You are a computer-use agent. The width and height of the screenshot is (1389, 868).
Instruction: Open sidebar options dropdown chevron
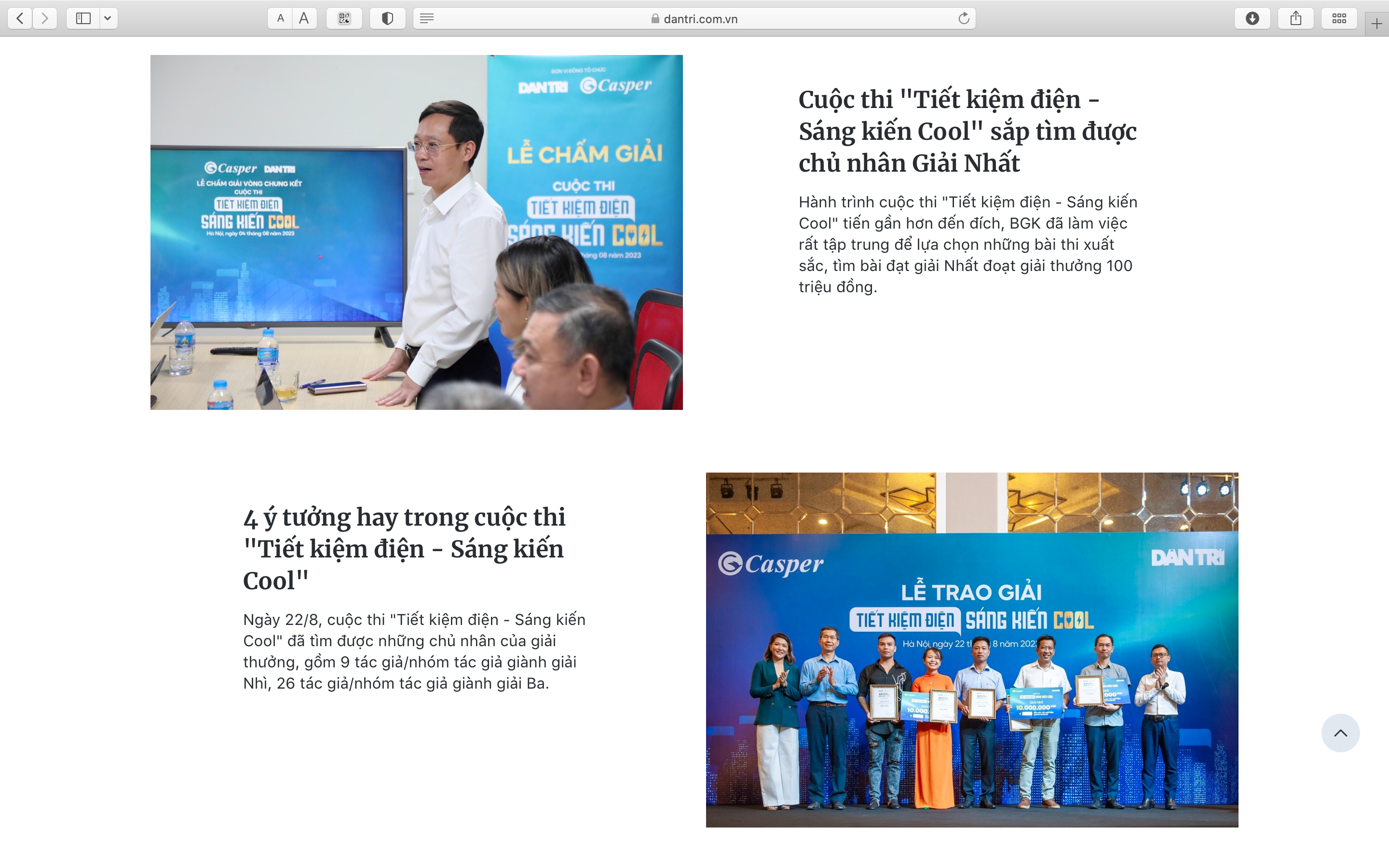tap(108, 18)
